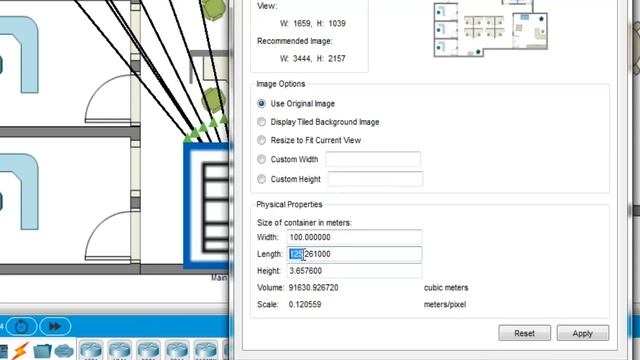Click 'Size of container in meters:' text
Viewport: 640px width, 360px height.
point(304,223)
